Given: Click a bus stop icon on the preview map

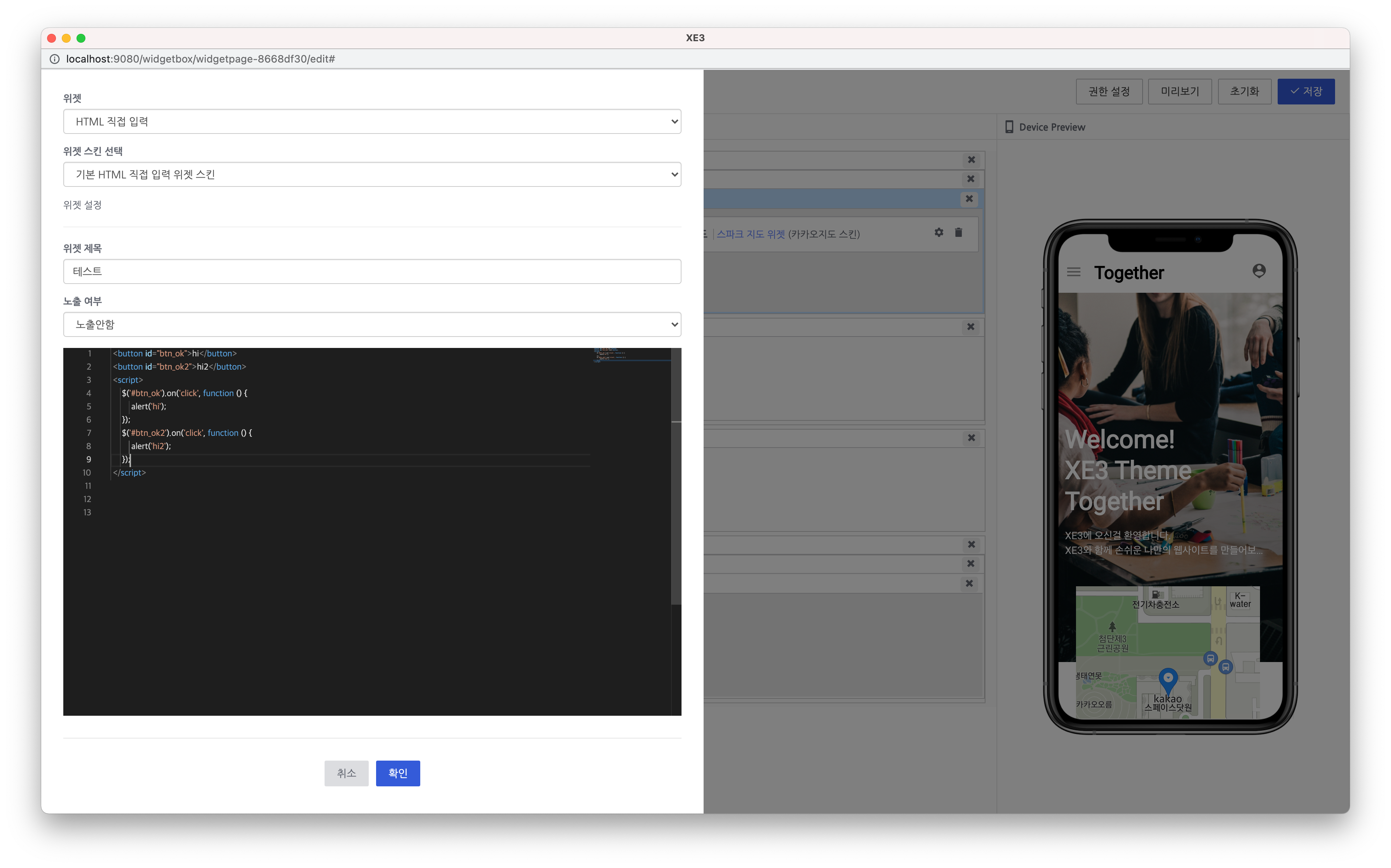Looking at the screenshot, I should pos(1210,659).
